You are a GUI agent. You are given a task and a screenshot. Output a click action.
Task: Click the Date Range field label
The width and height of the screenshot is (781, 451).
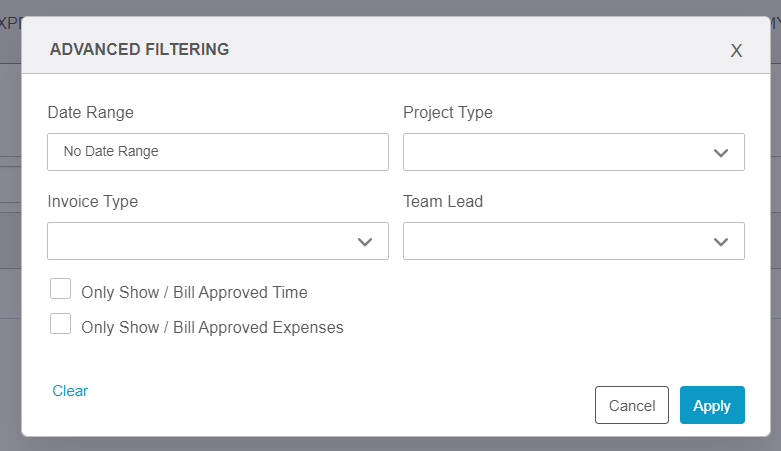pos(91,113)
